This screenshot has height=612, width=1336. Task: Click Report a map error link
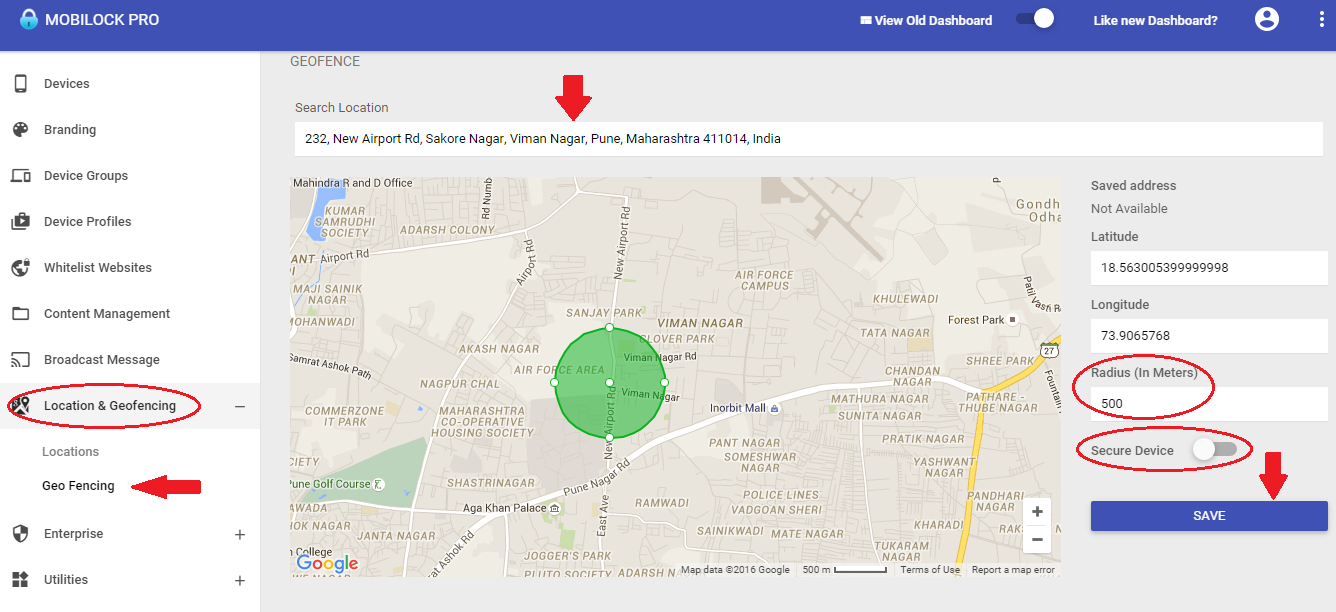[1013, 570]
